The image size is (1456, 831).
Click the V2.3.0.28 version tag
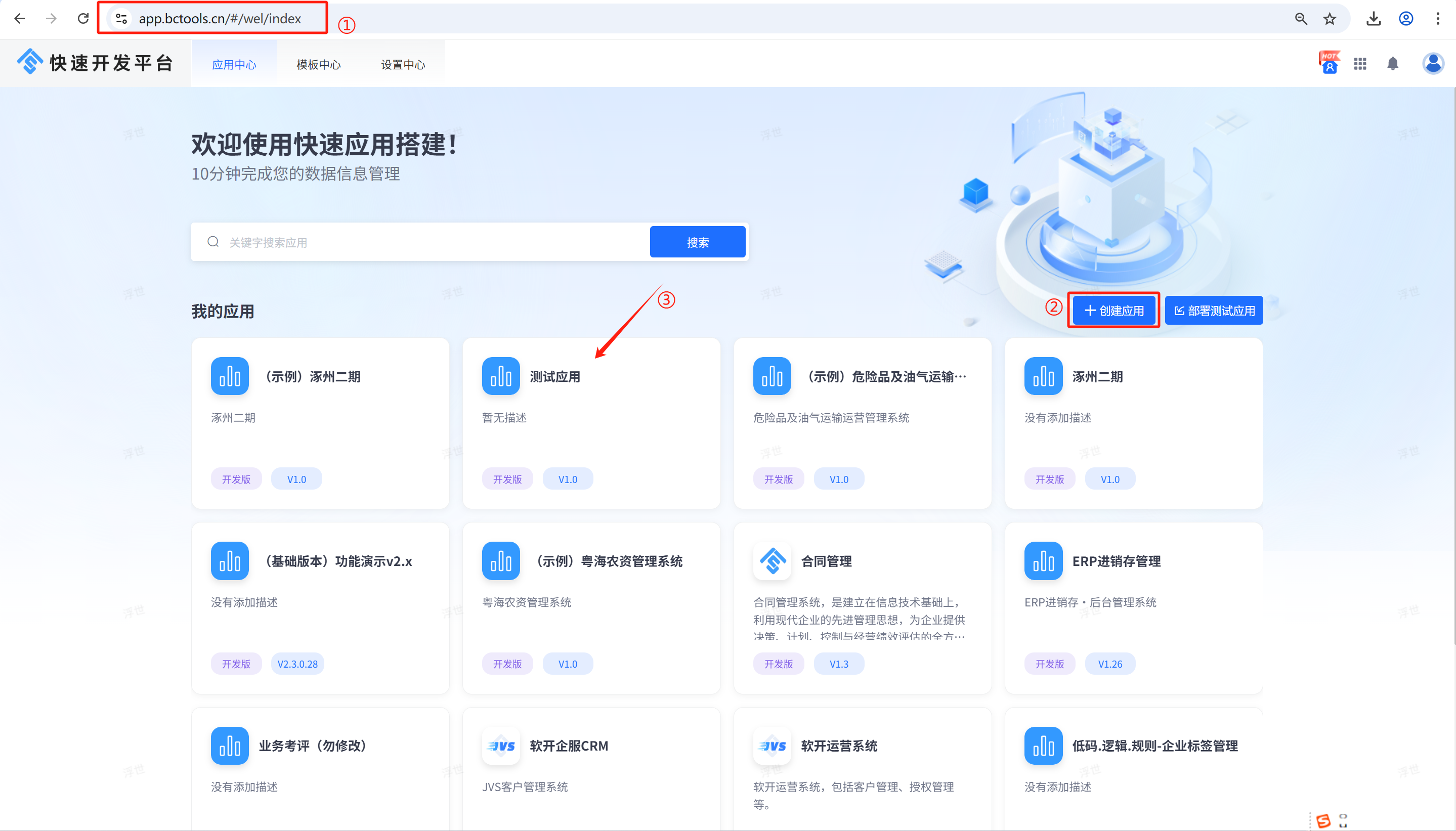[x=297, y=664]
